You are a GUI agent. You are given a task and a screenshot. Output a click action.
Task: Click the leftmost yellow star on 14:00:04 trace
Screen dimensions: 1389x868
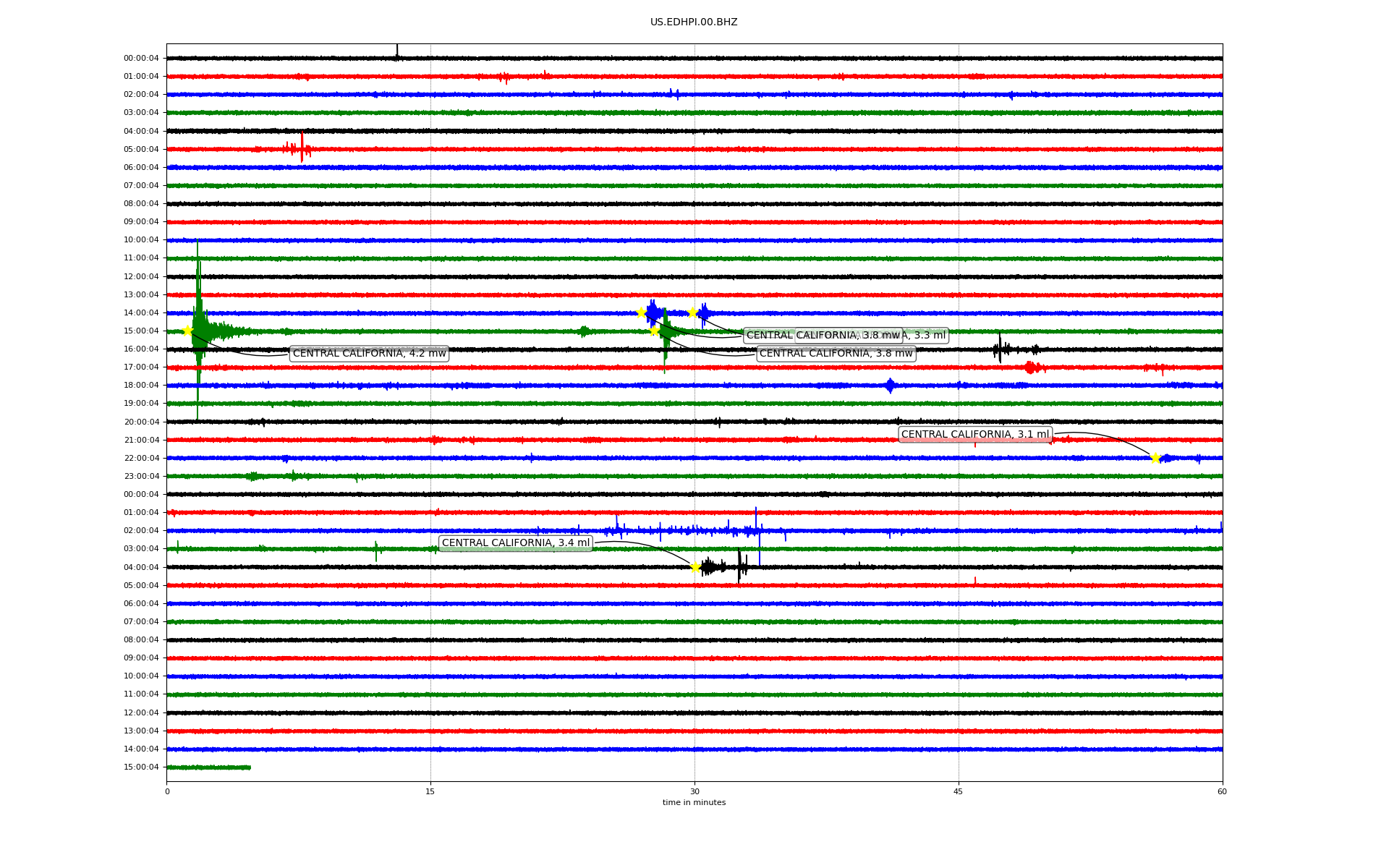641,312
